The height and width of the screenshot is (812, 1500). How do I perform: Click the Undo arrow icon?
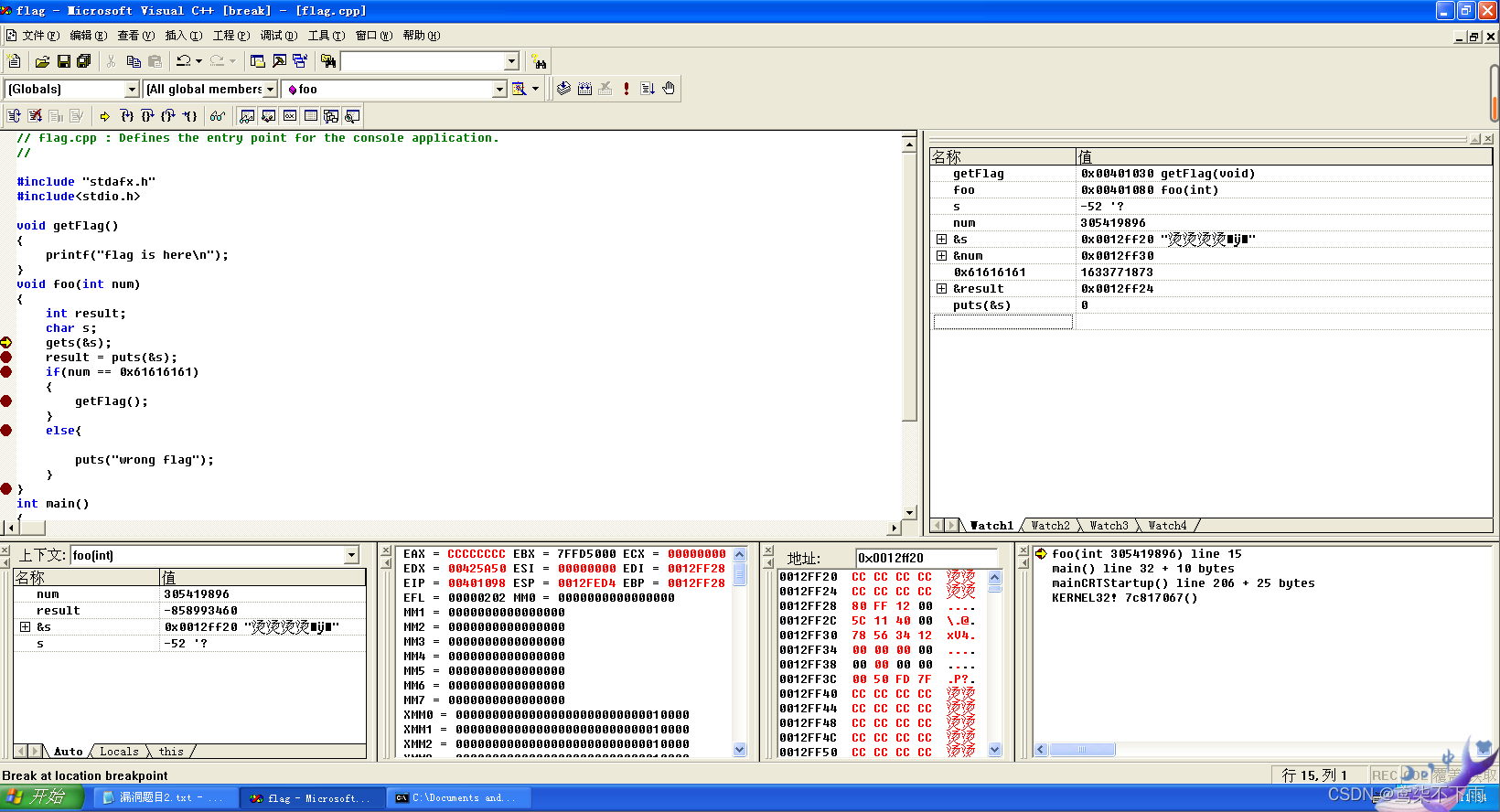(184, 61)
